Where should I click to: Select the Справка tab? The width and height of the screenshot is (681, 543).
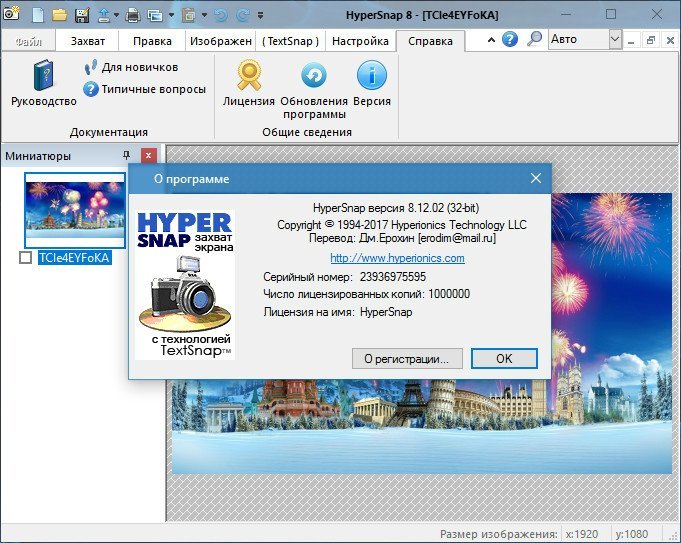tap(430, 41)
